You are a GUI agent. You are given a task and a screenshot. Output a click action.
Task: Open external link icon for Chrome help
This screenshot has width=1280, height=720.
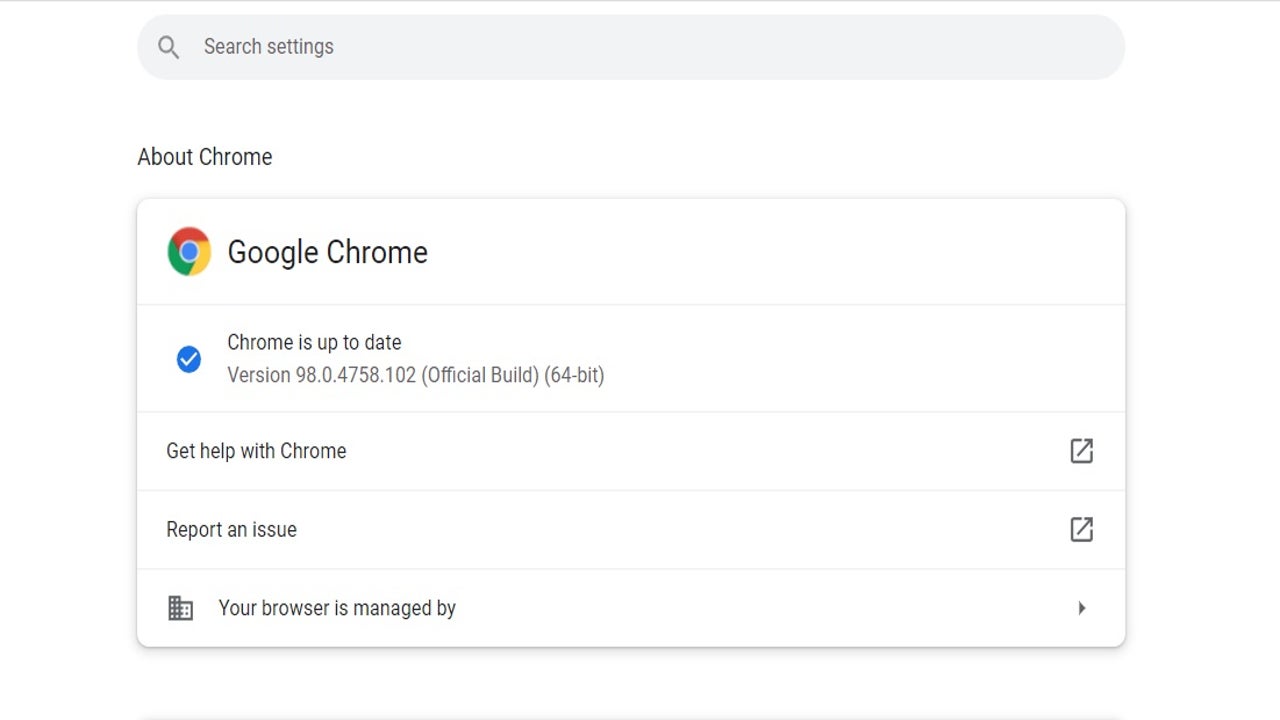[1081, 451]
